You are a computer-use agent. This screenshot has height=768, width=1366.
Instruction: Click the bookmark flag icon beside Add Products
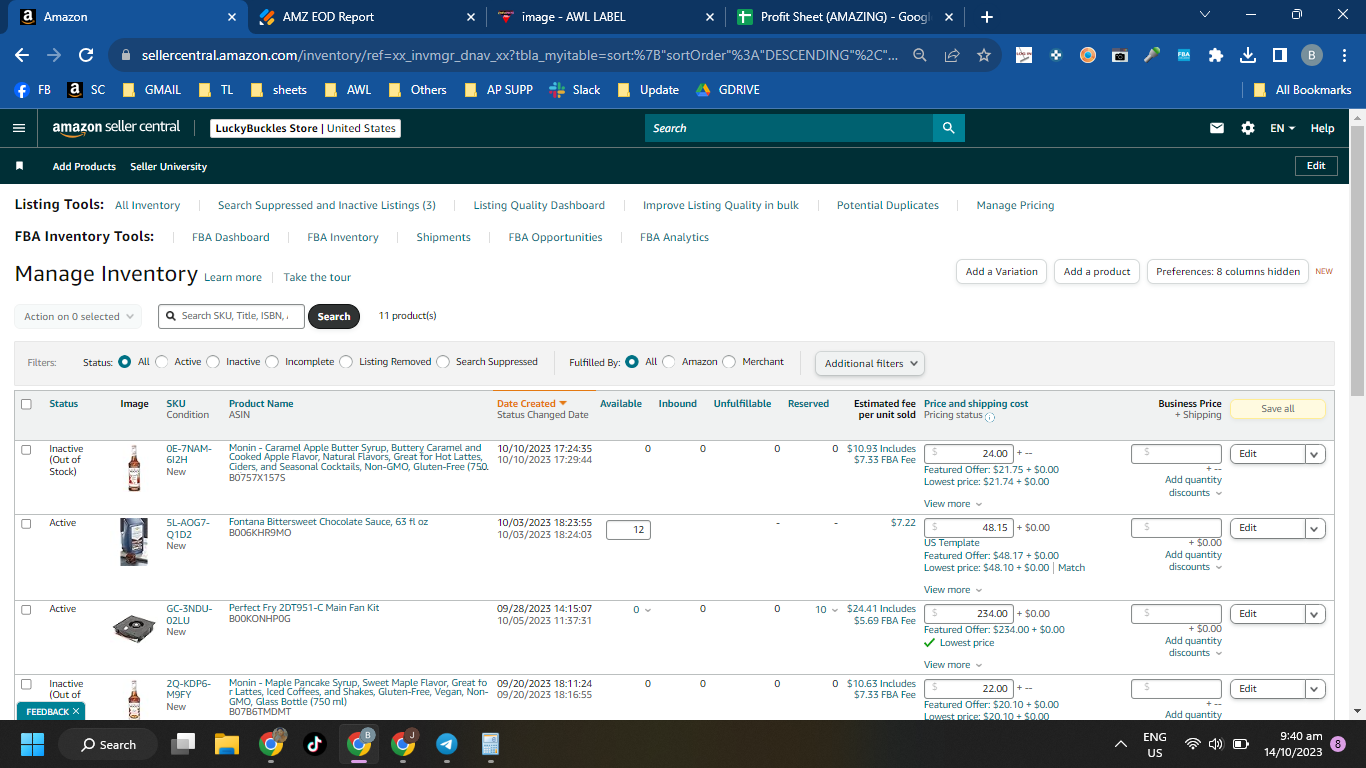19,166
